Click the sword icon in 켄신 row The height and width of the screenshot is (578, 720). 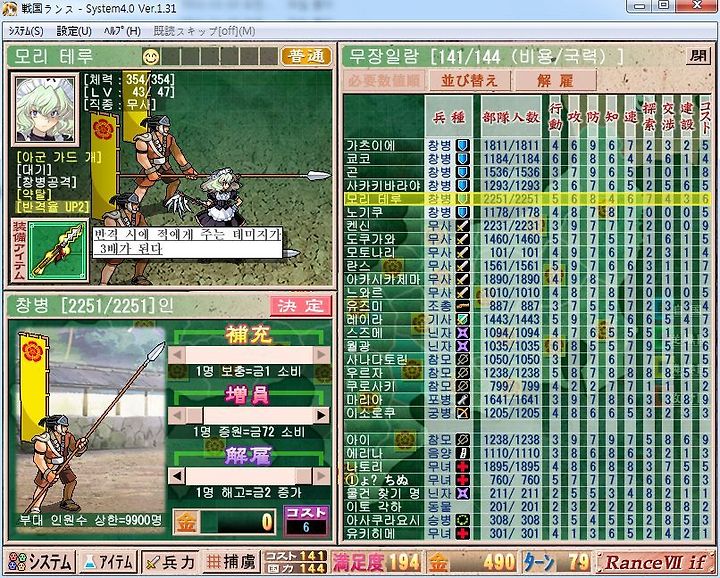tap(462, 226)
